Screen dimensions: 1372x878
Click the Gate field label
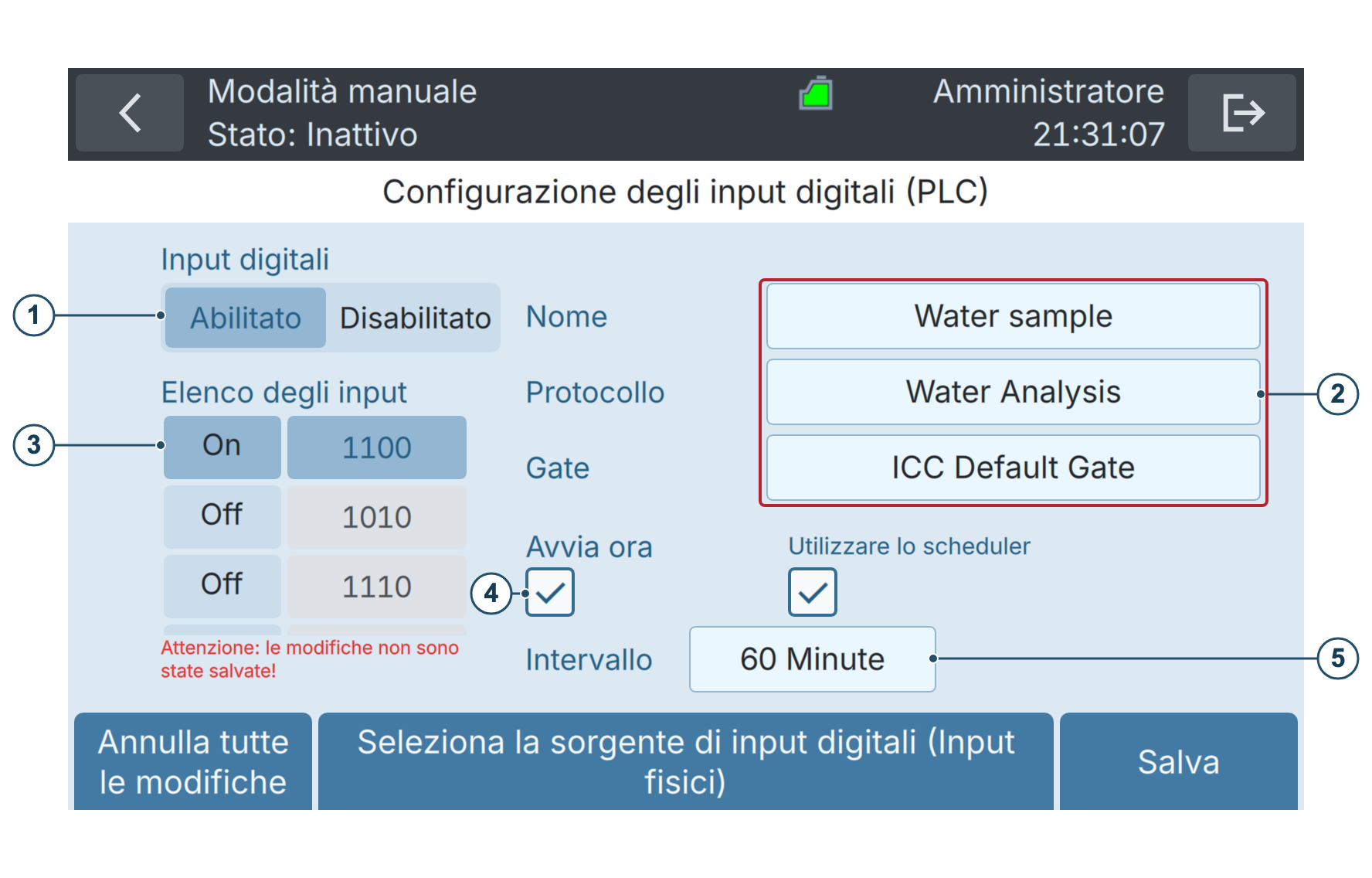(558, 468)
